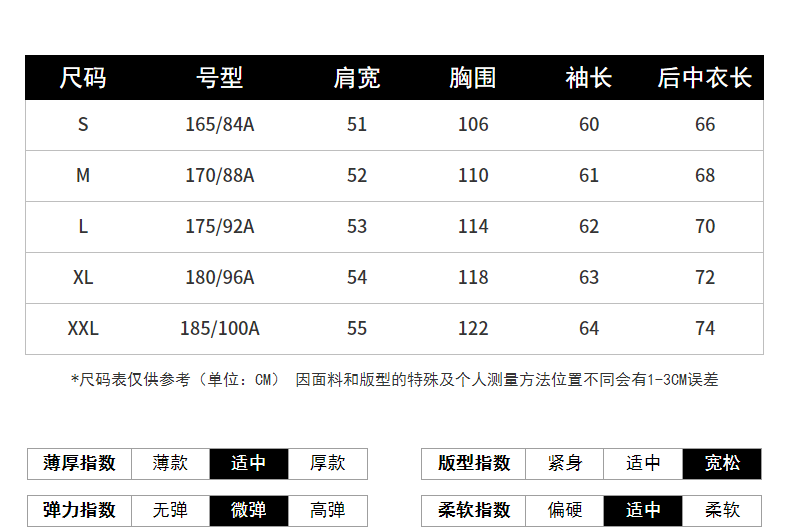
Task: Click garment length value 74
Action: point(705,328)
